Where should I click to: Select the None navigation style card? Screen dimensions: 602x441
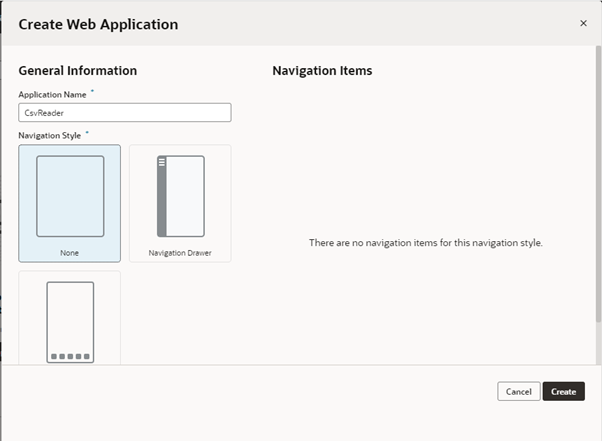coord(69,203)
